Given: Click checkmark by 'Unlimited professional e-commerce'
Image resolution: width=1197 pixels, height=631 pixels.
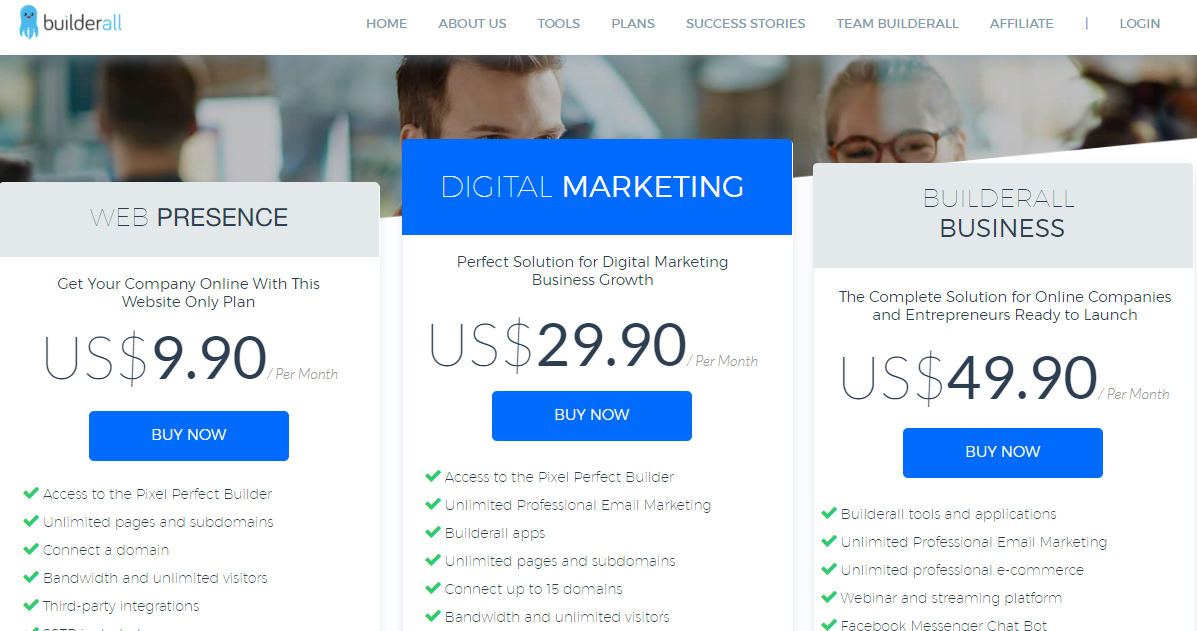Looking at the screenshot, I should pyautogui.click(x=829, y=568).
